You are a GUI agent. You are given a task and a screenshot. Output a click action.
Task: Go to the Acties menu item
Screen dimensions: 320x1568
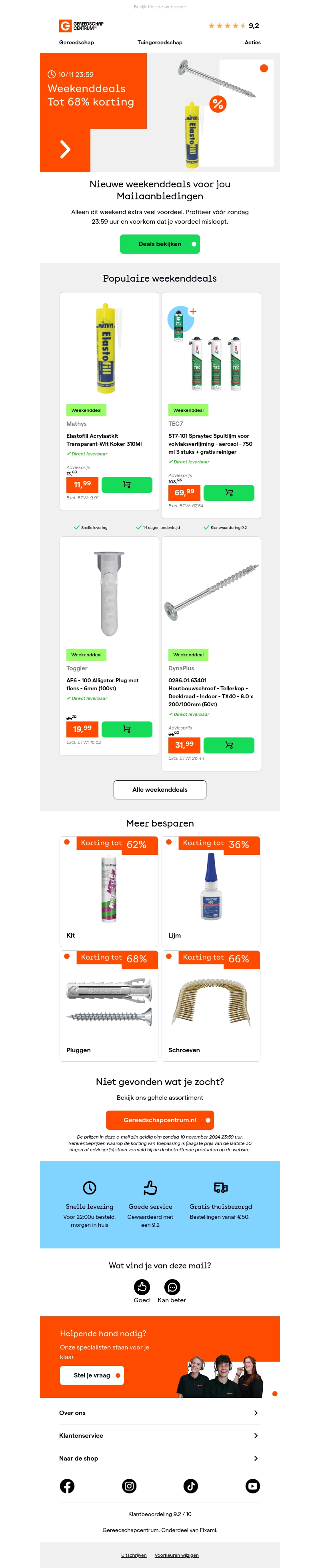pyautogui.click(x=252, y=43)
